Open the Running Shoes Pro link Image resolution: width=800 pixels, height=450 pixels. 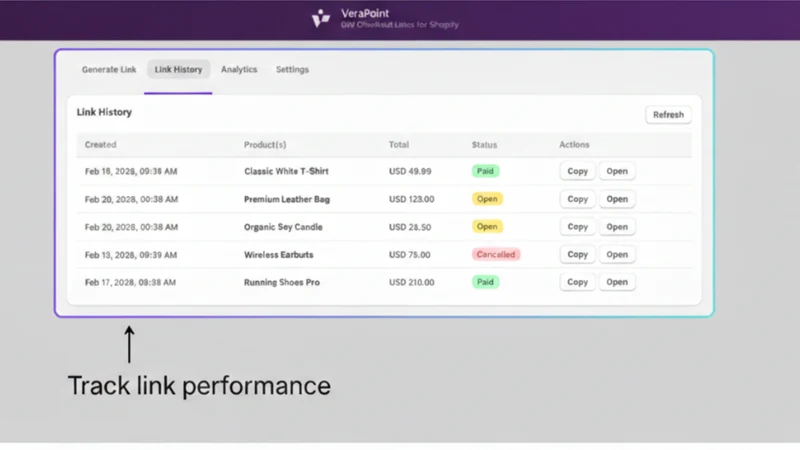[x=617, y=282]
